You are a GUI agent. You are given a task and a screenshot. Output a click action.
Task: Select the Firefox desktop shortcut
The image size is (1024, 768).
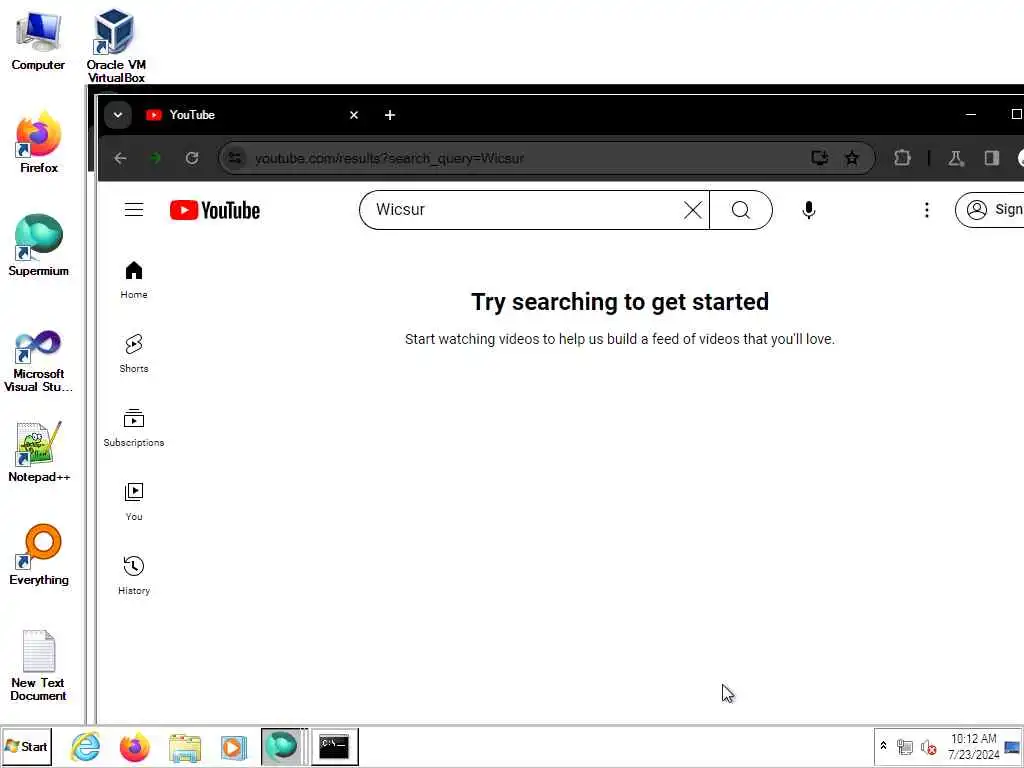click(39, 142)
